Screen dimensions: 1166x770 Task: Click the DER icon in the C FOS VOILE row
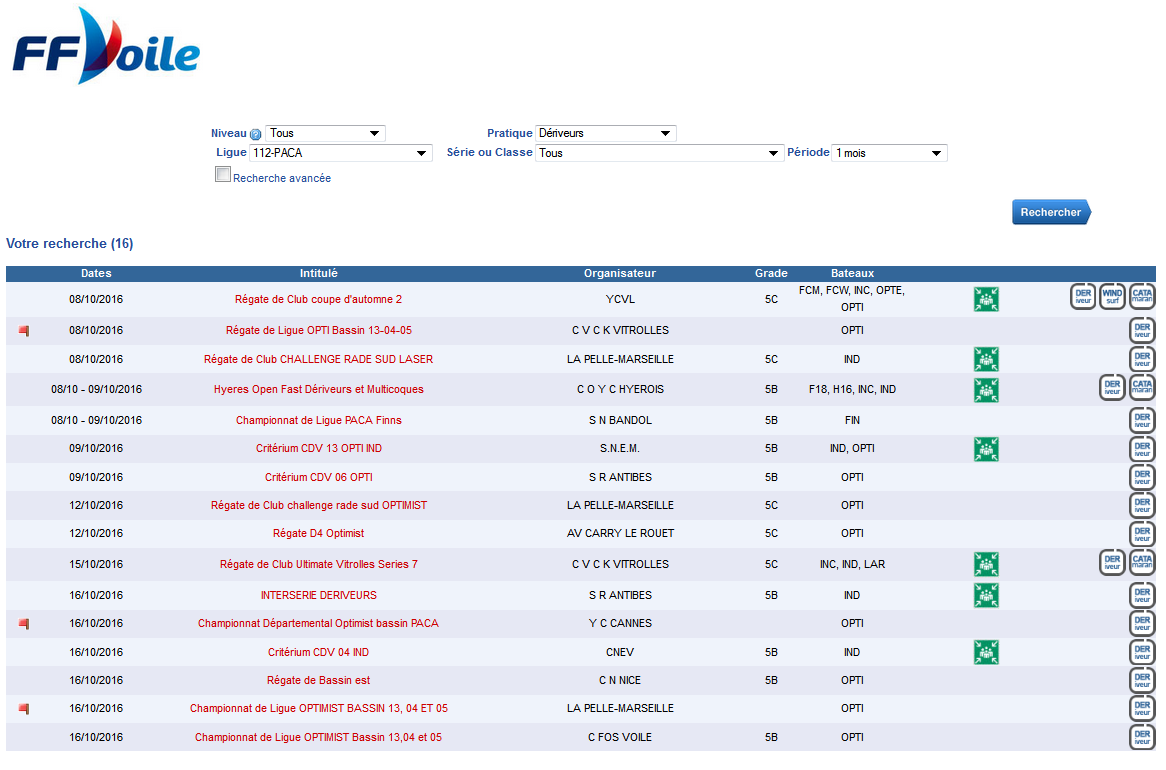pyautogui.click(x=1142, y=737)
